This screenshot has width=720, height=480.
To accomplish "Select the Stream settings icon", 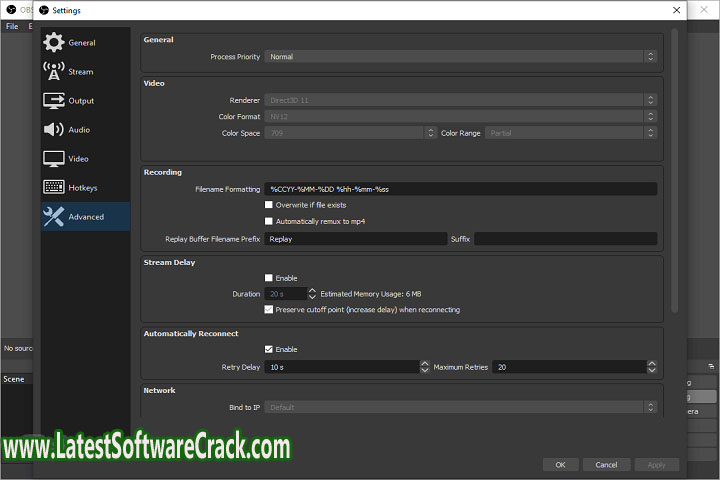I will coord(53,72).
